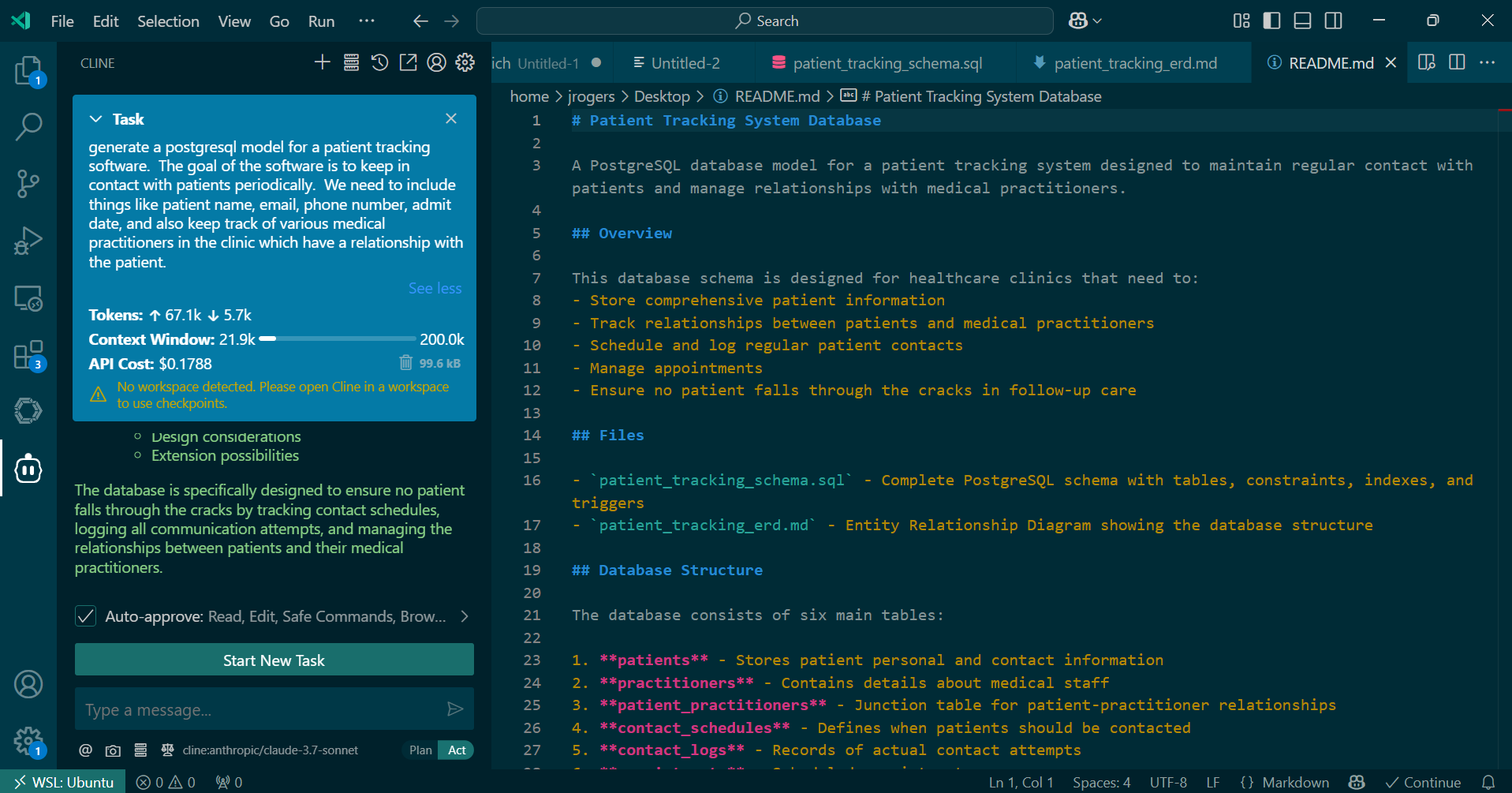The height and width of the screenshot is (793, 1512).
Task: Open Extensions view in activity bar
Action: click(x=28, y=356)
